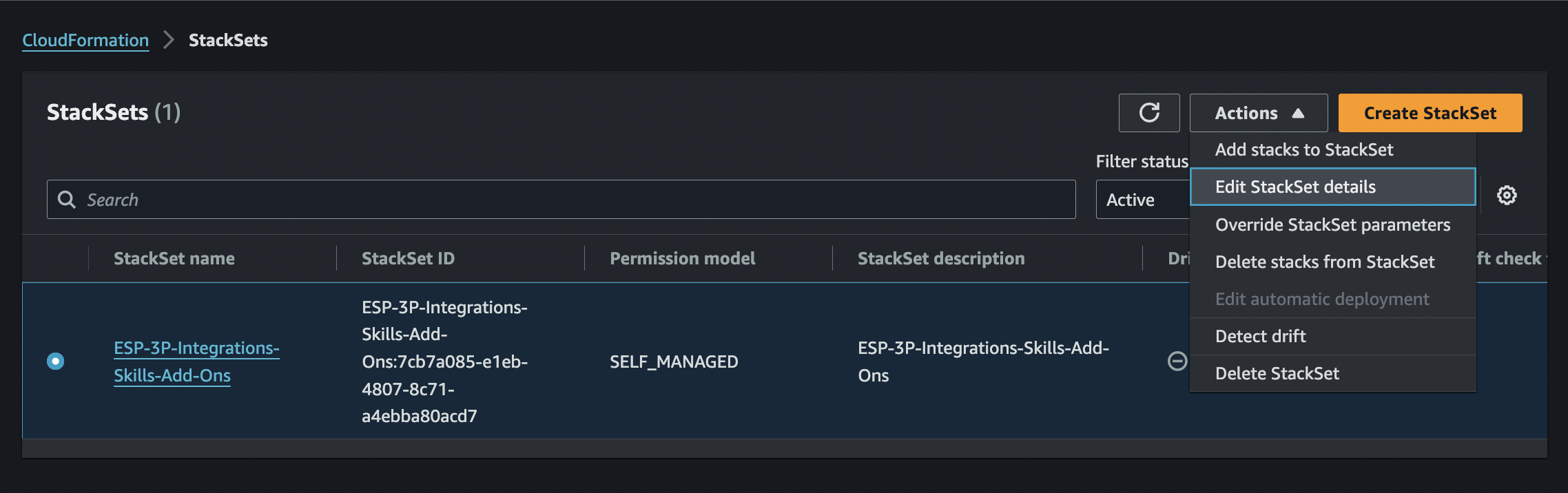
Task: Click the StackSet name column header
Action: [174, 258]
